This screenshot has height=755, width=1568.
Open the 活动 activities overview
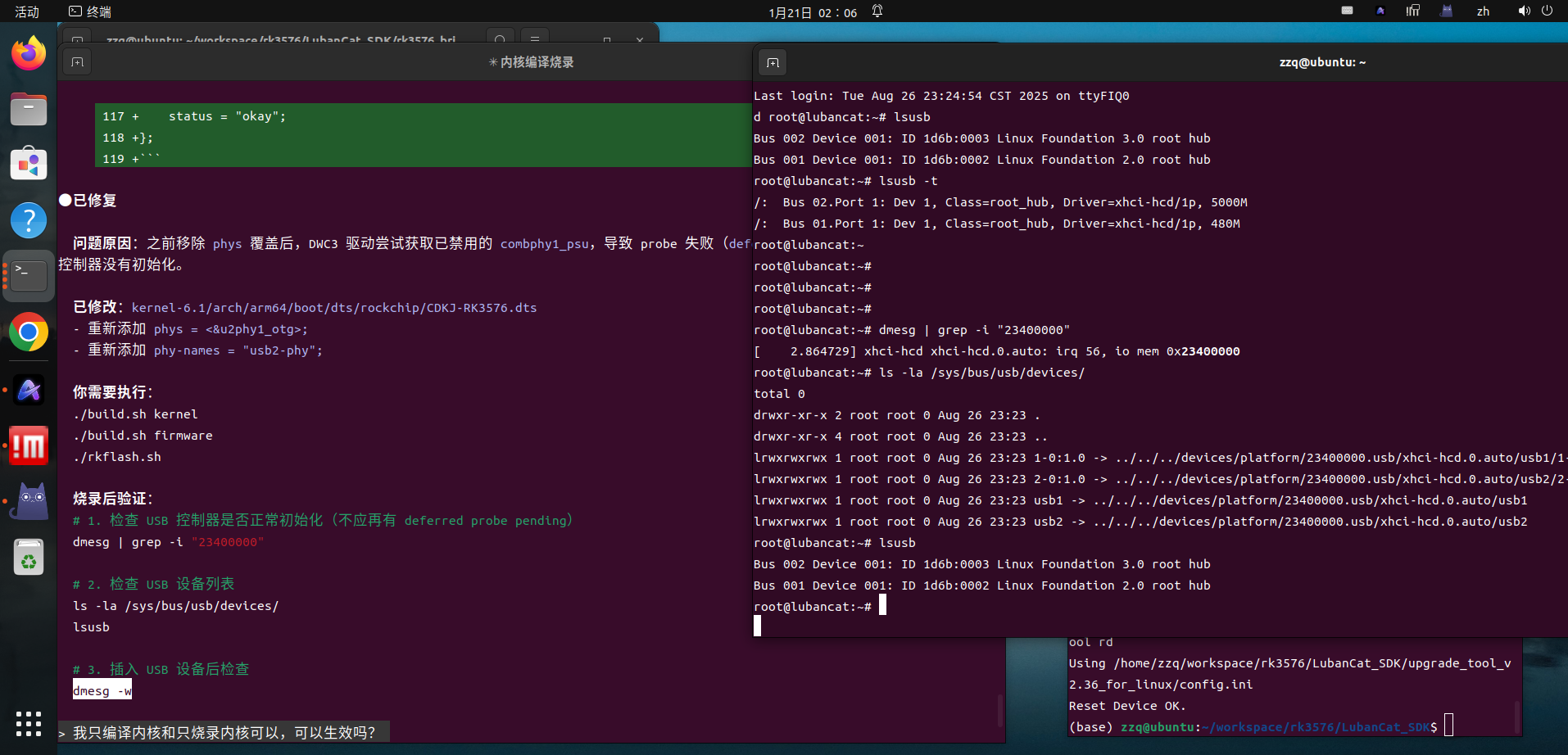click(27, 11)
